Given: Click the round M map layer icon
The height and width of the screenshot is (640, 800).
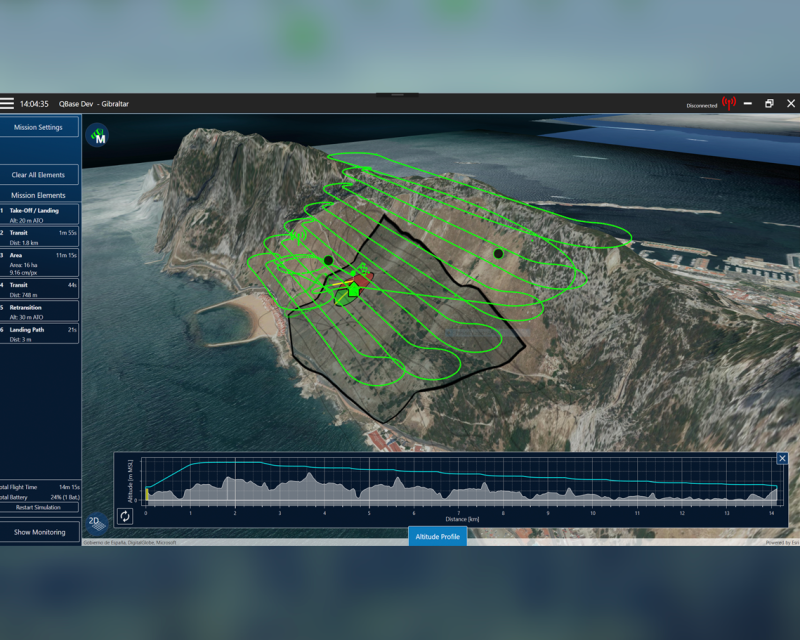Looking at the screenshot, I should [x=97, y=135].
